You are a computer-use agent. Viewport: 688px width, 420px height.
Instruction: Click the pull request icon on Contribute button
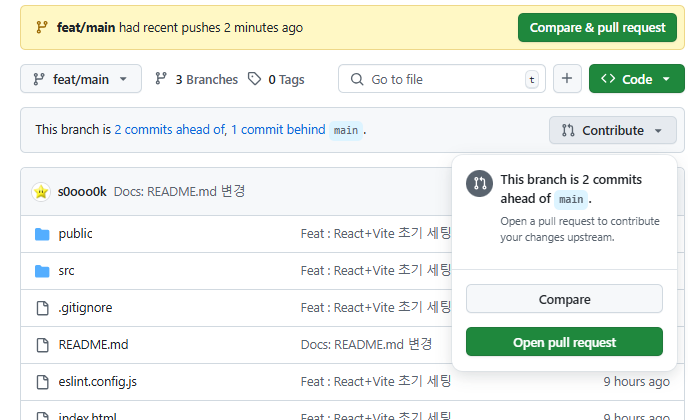pos(568,130)
